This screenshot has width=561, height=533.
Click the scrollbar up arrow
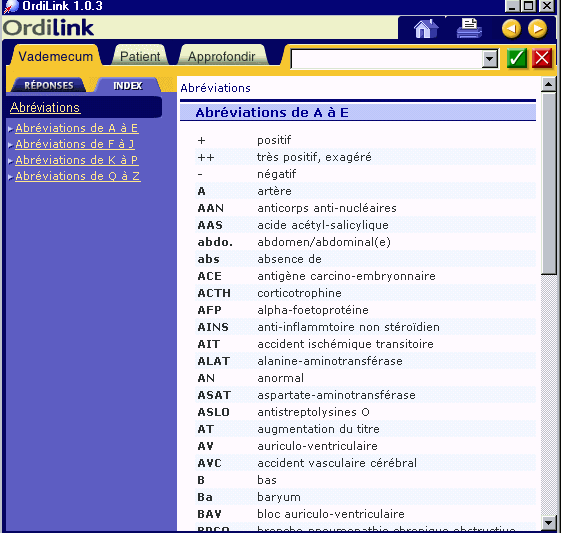548,84
